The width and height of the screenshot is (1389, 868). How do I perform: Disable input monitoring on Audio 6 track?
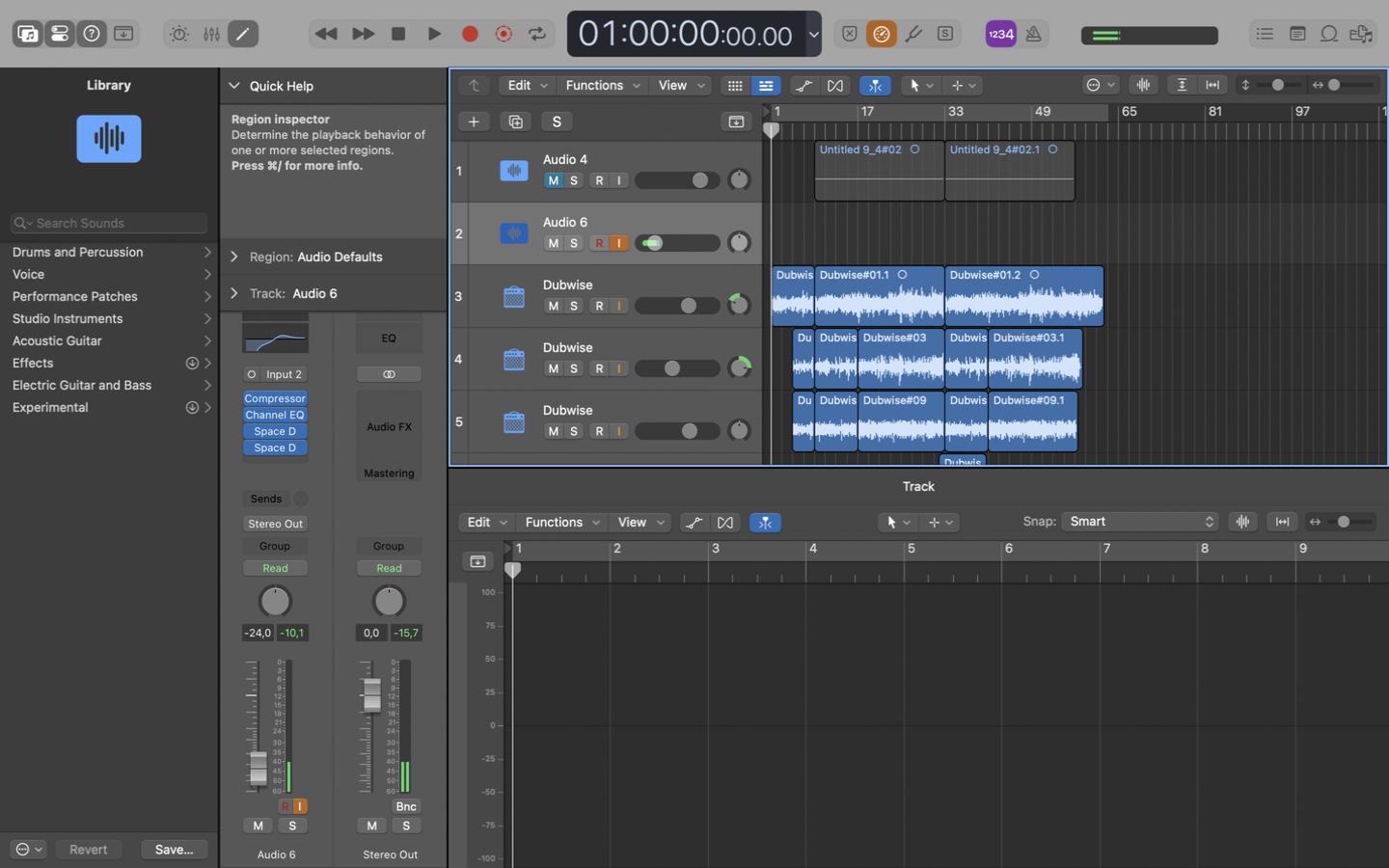coord(619,243)
